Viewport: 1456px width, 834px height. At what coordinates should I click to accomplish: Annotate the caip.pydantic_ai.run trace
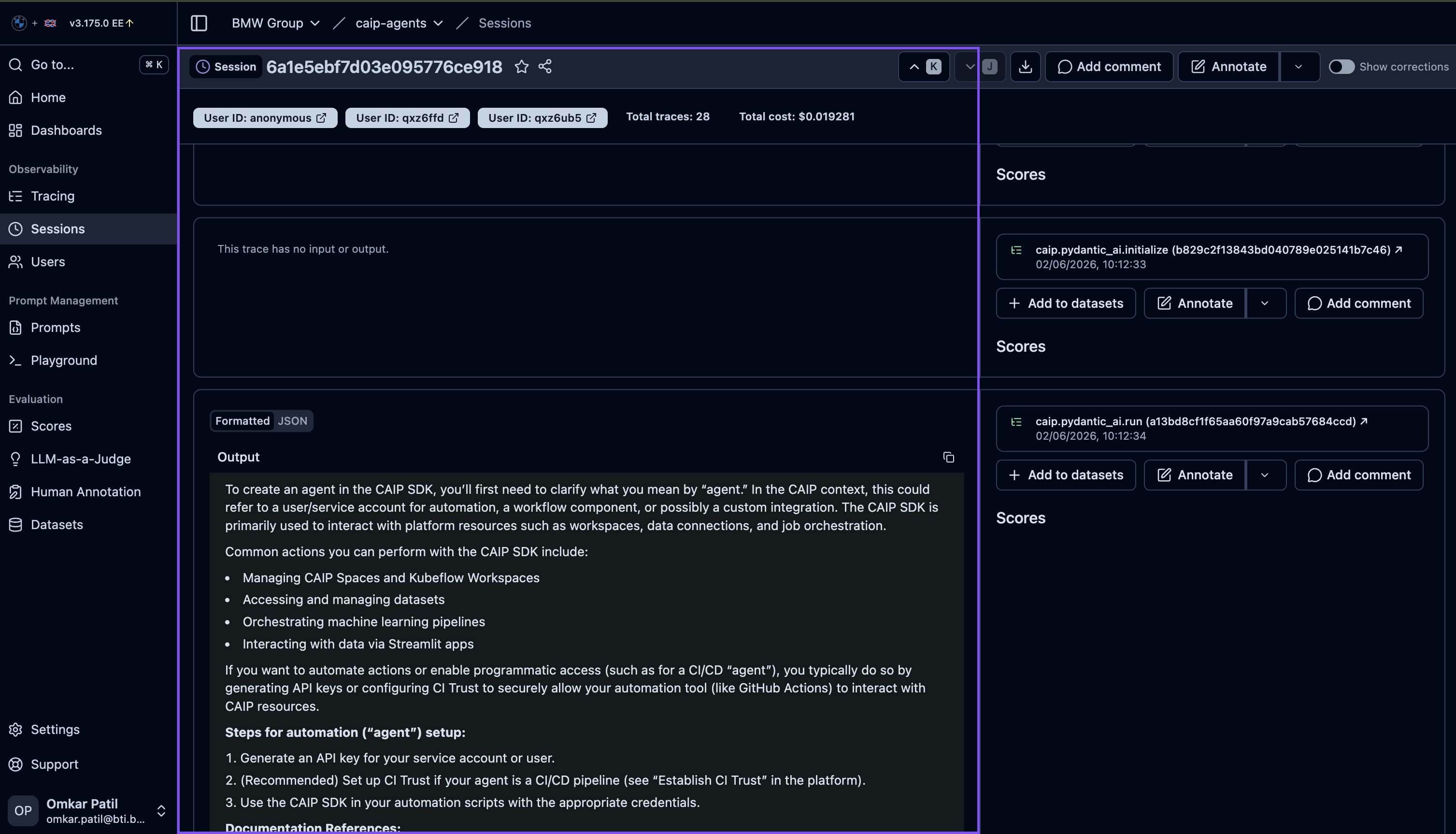coord(1195,475)
